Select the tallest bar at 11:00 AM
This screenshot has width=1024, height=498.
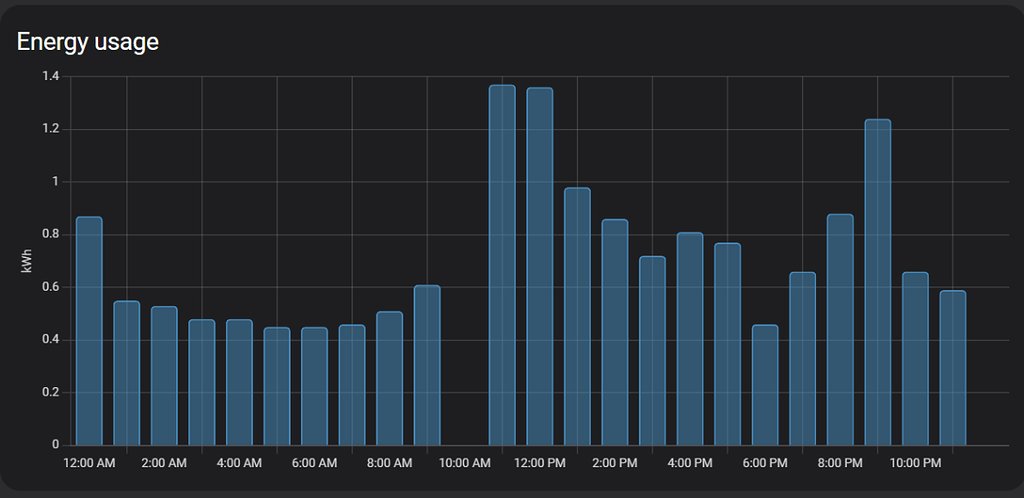(502, 265)
